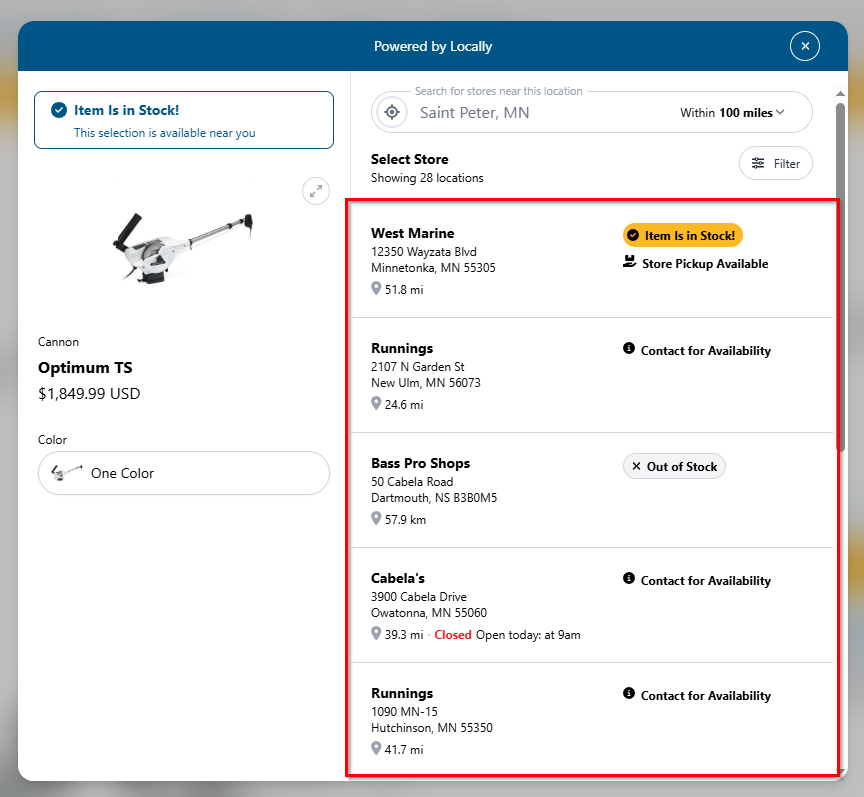Click the locate-me crosshair icon
Image resolution: width=864 pixels, height=797 pixels.
point(393,112)
